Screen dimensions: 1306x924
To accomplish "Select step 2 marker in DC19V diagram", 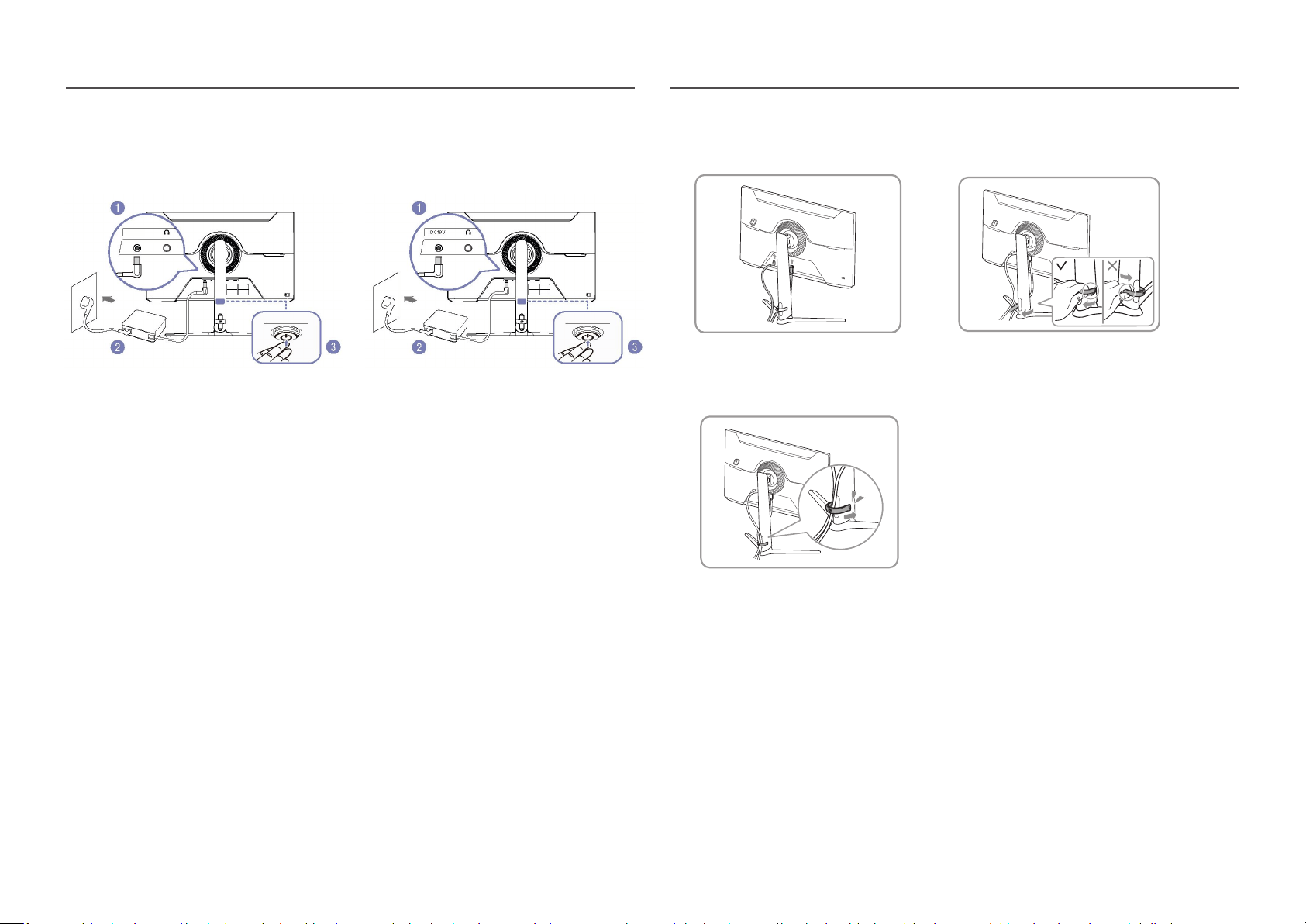I will tap(419, 346).
